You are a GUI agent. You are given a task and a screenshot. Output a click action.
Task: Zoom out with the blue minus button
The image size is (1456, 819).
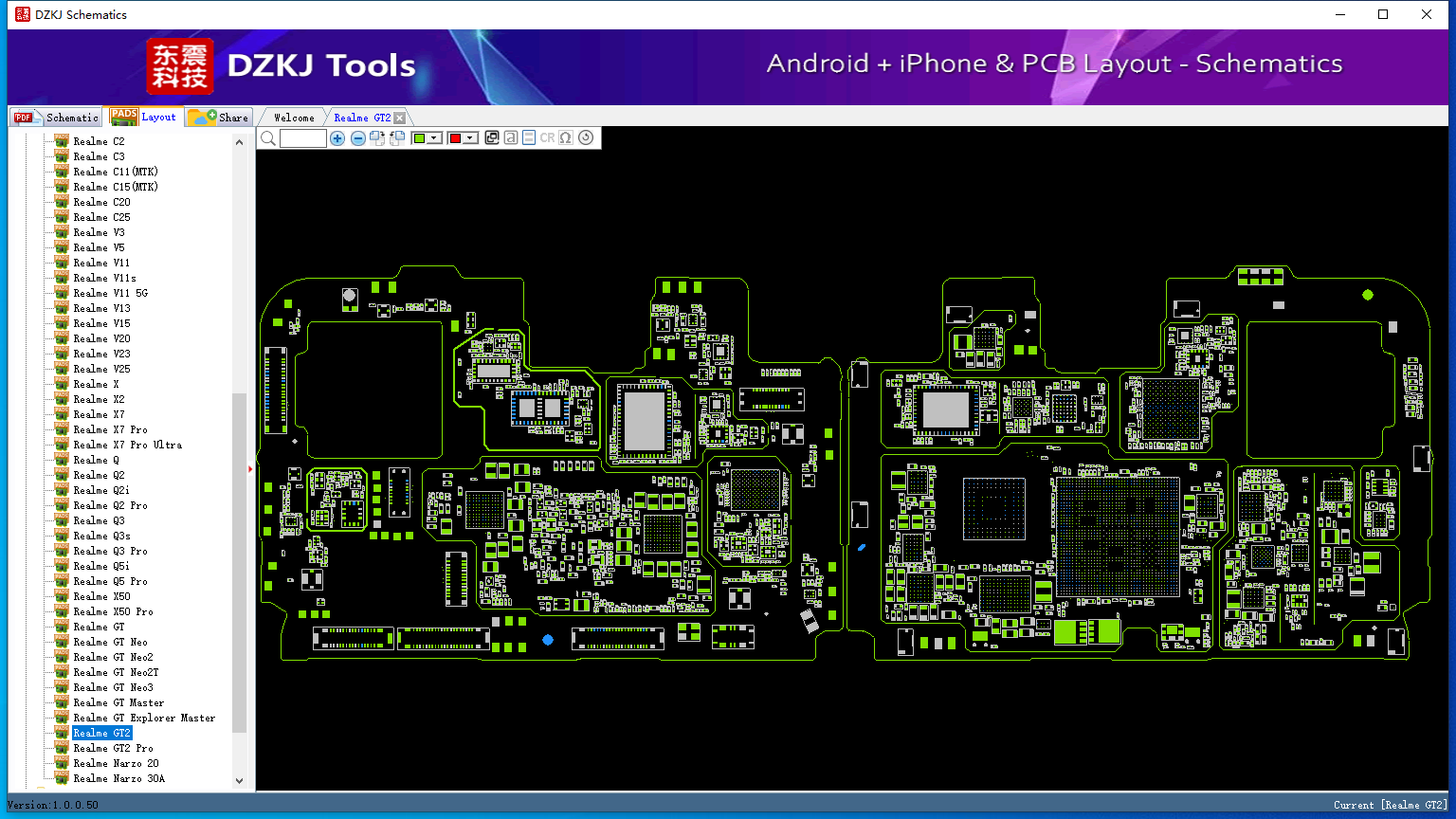click(x=358, y=138)
